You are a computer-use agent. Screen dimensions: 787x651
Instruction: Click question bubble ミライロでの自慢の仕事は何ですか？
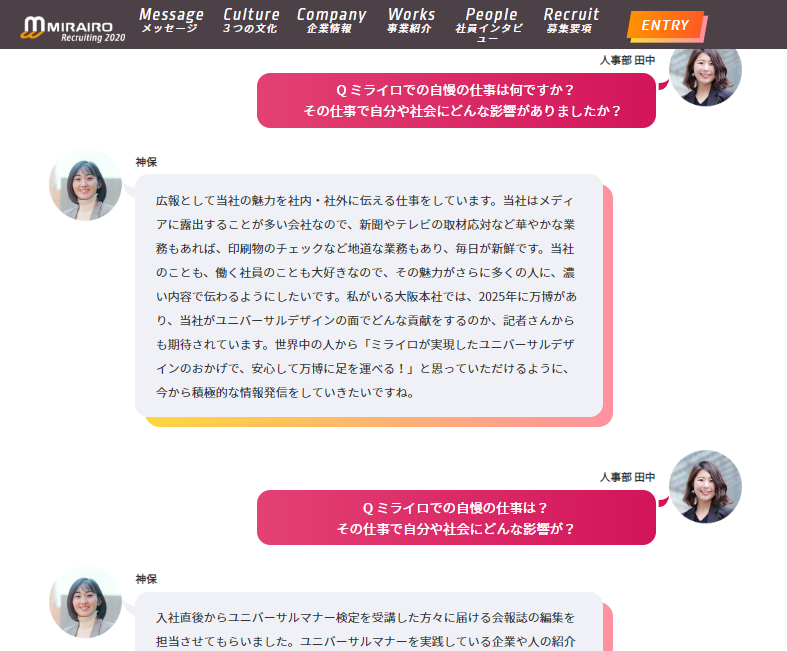tap(456, 100)
